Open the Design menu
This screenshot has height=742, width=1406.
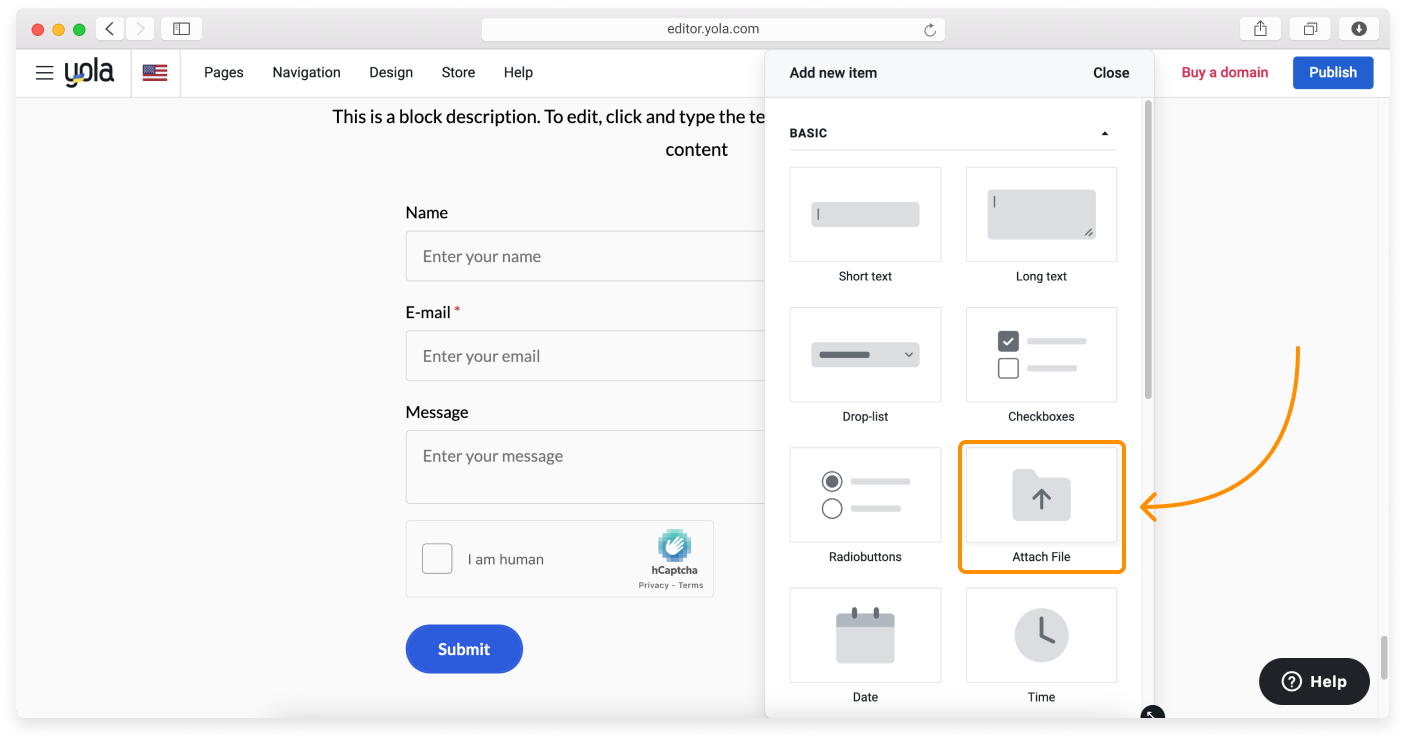[x=391, y=73]
